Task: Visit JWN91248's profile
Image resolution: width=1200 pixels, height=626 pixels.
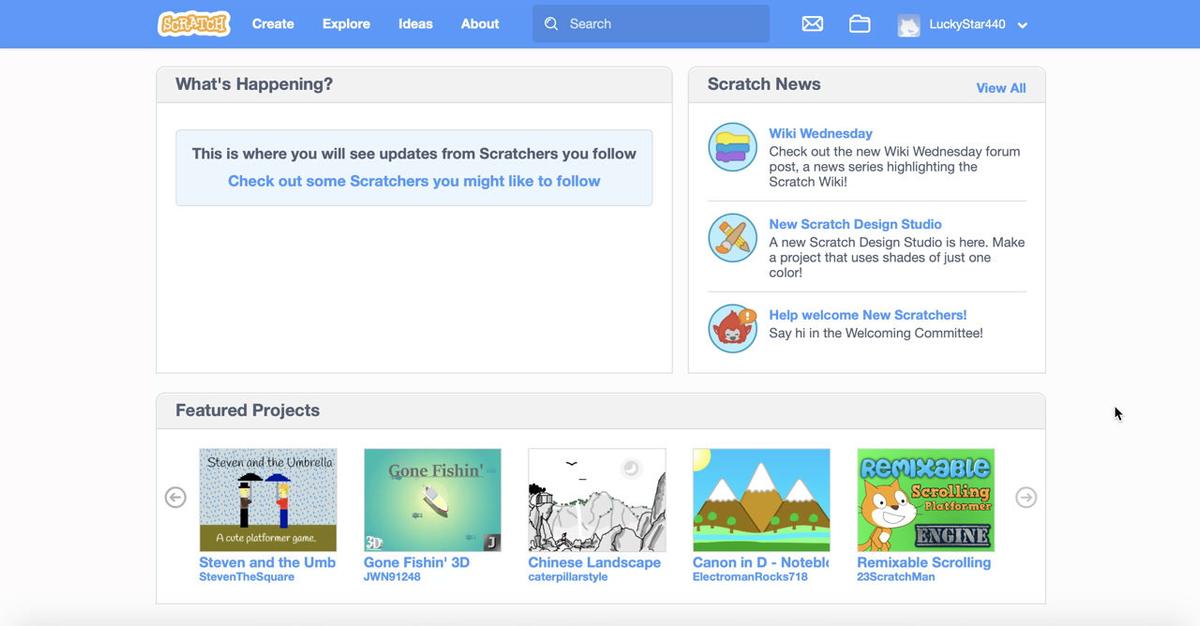Action: click(393, 577)
